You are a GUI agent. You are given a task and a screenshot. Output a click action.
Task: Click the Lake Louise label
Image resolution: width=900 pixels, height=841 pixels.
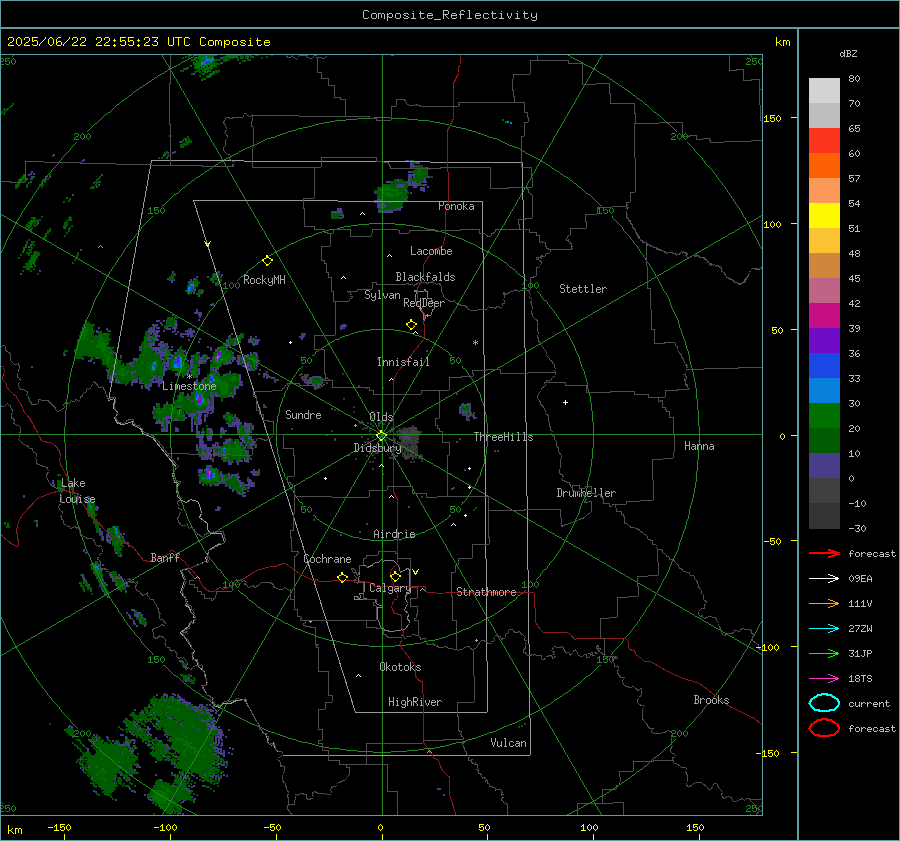[x=77, y=491]
